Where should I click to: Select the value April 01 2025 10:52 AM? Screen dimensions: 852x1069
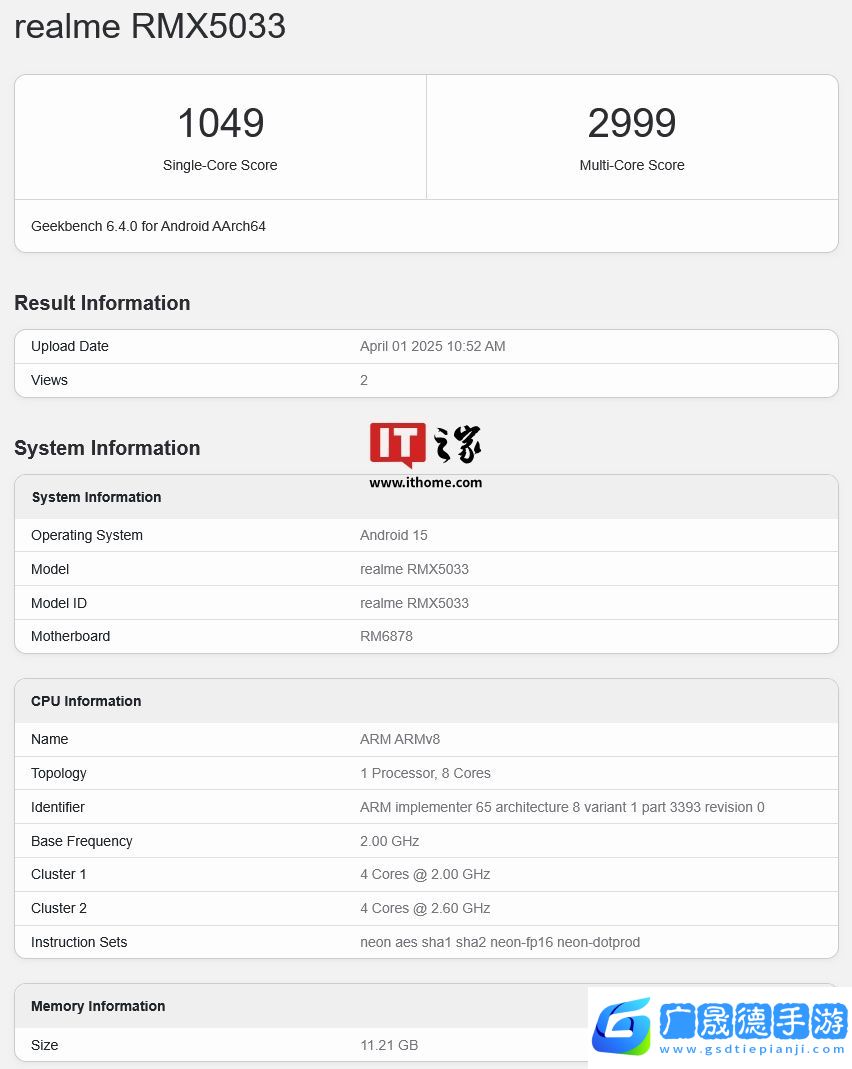pyautogui.click(x=433, y=346)
